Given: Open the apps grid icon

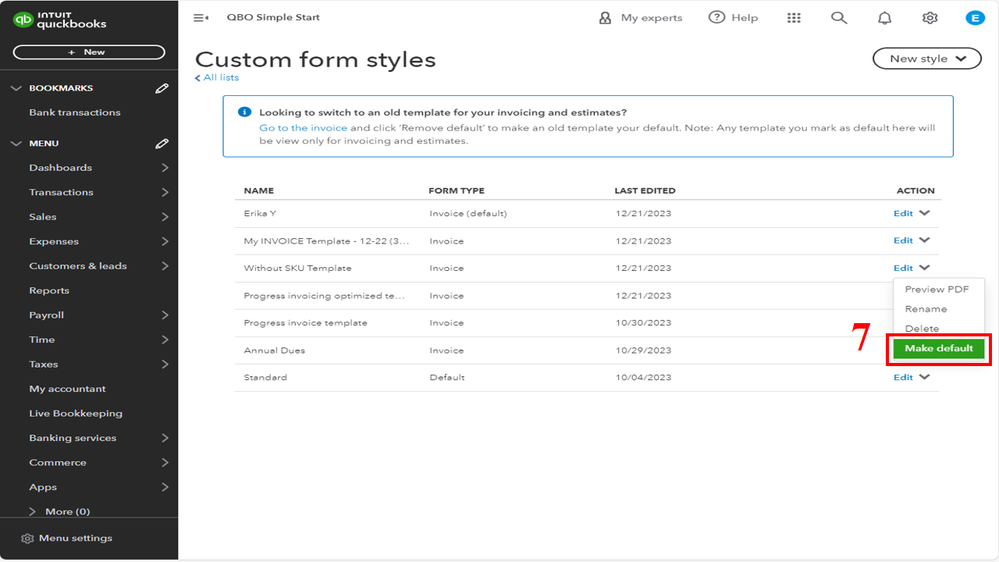Looking at the screenshot, I should [794, 18].
